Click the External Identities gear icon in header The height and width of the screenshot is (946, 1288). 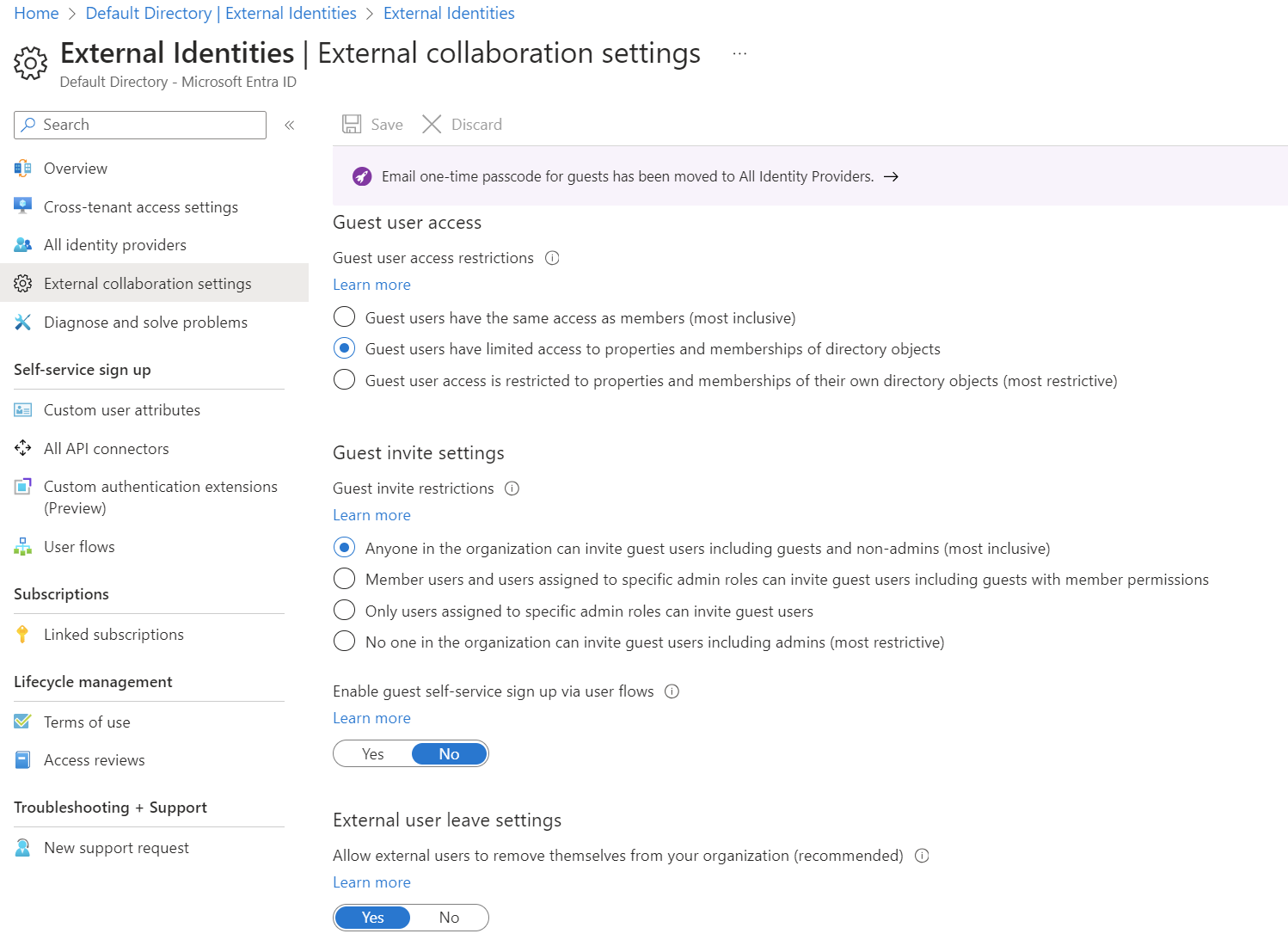click(x=31, y=64)
